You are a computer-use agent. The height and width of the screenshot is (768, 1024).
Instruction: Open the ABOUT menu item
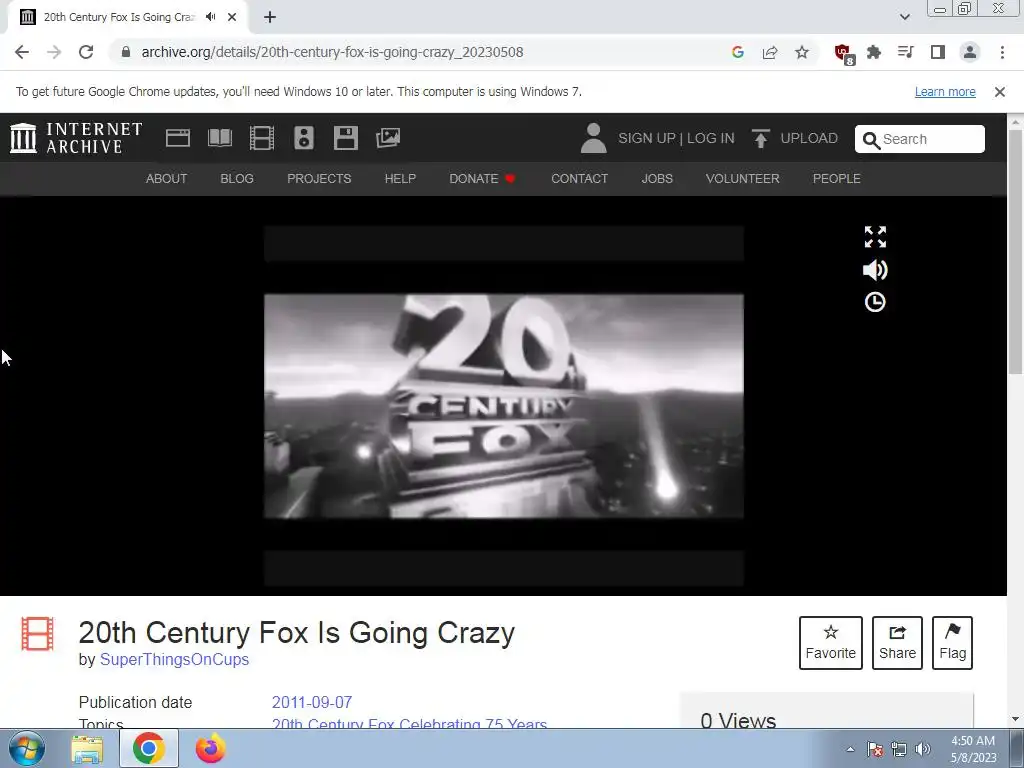coord(167,178)
